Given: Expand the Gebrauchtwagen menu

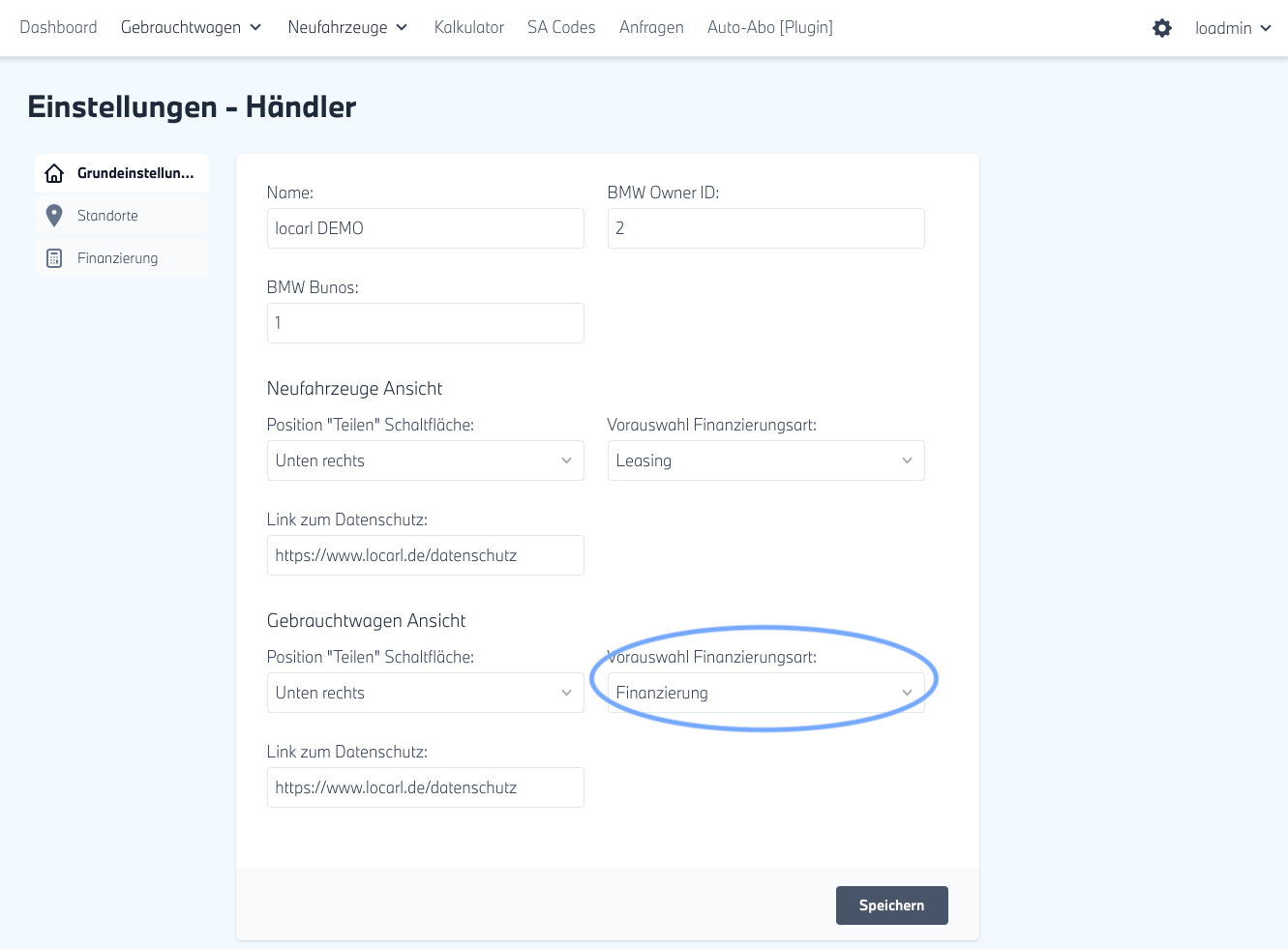Looking at the screenshot, I should point(191,27).
